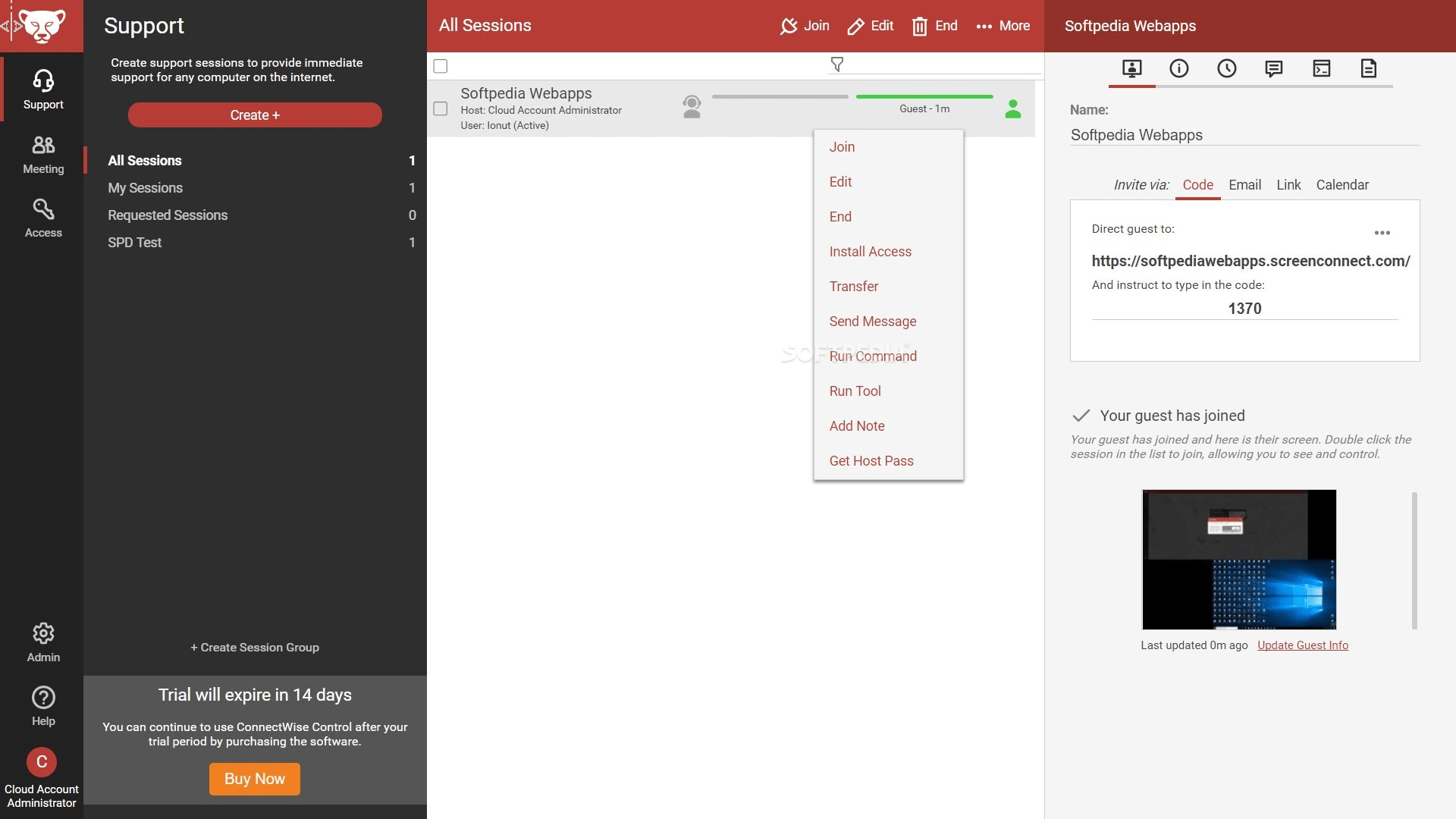
Task: Open the Notes document icon
Action: pyautogui.click(x=1369, y=67)
